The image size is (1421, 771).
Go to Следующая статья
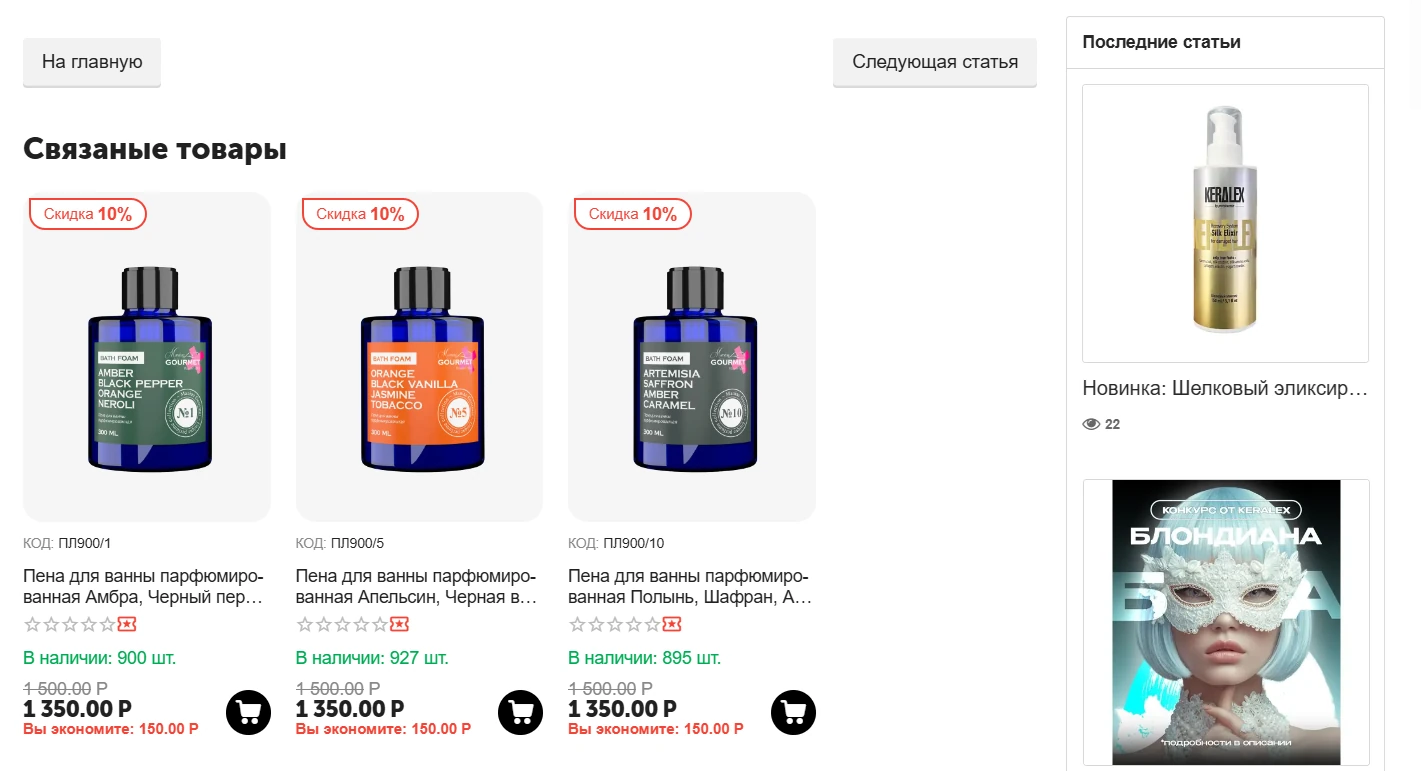coord(935,62)
